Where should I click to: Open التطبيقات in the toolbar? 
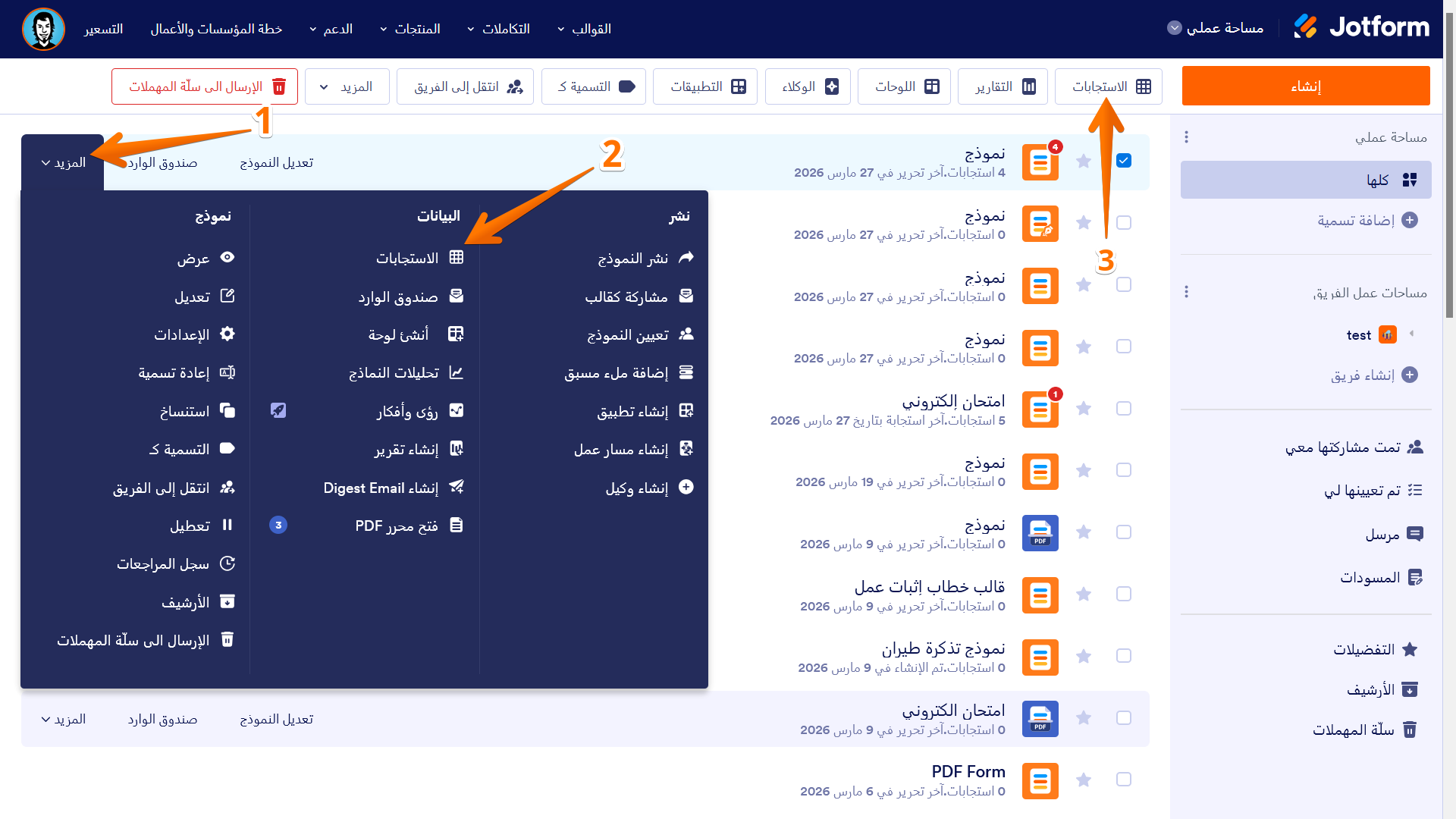click(704, 86)
